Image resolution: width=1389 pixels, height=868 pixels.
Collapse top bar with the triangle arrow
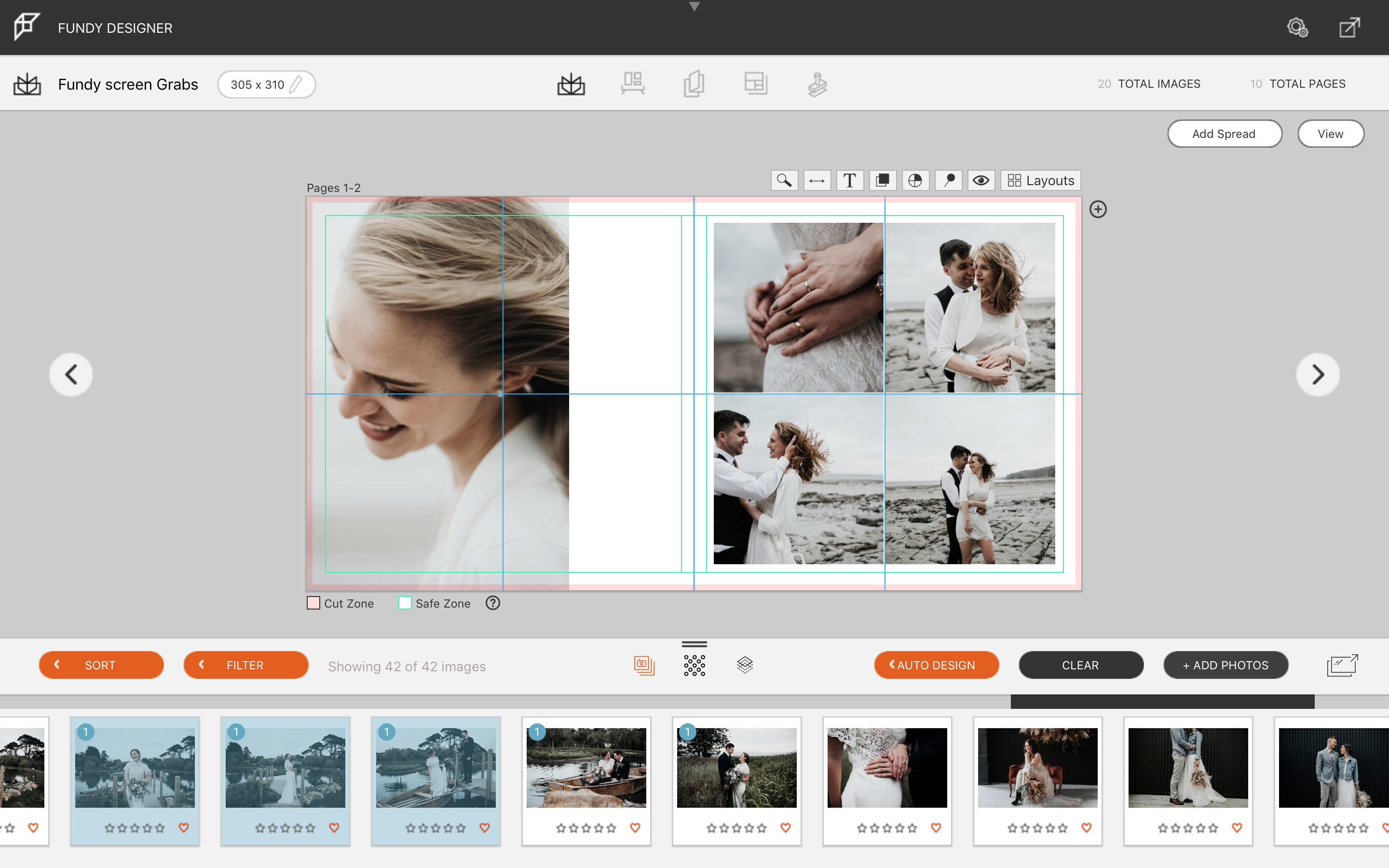(x=694, y=6)
